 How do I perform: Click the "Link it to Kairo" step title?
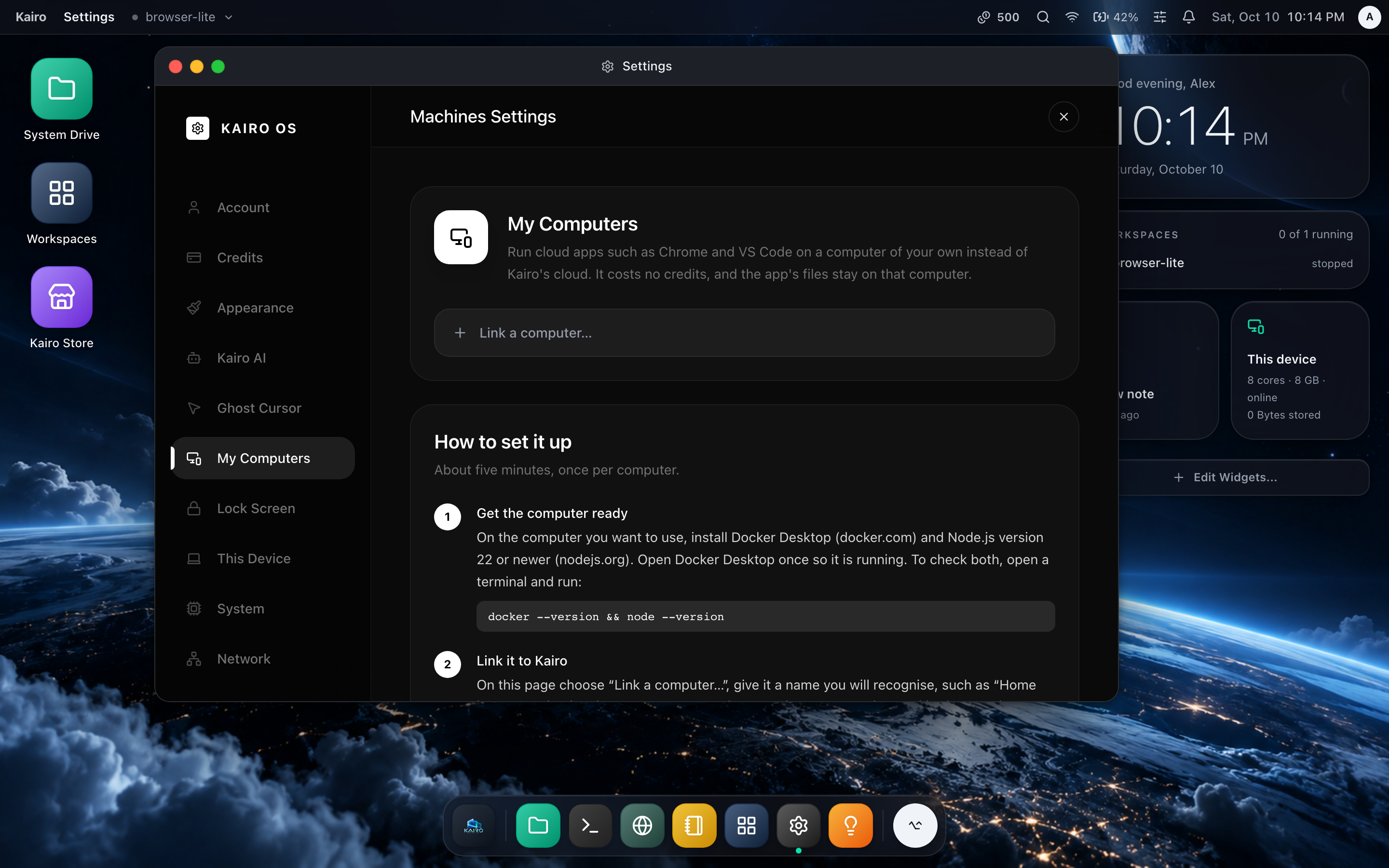pos(522,661)
